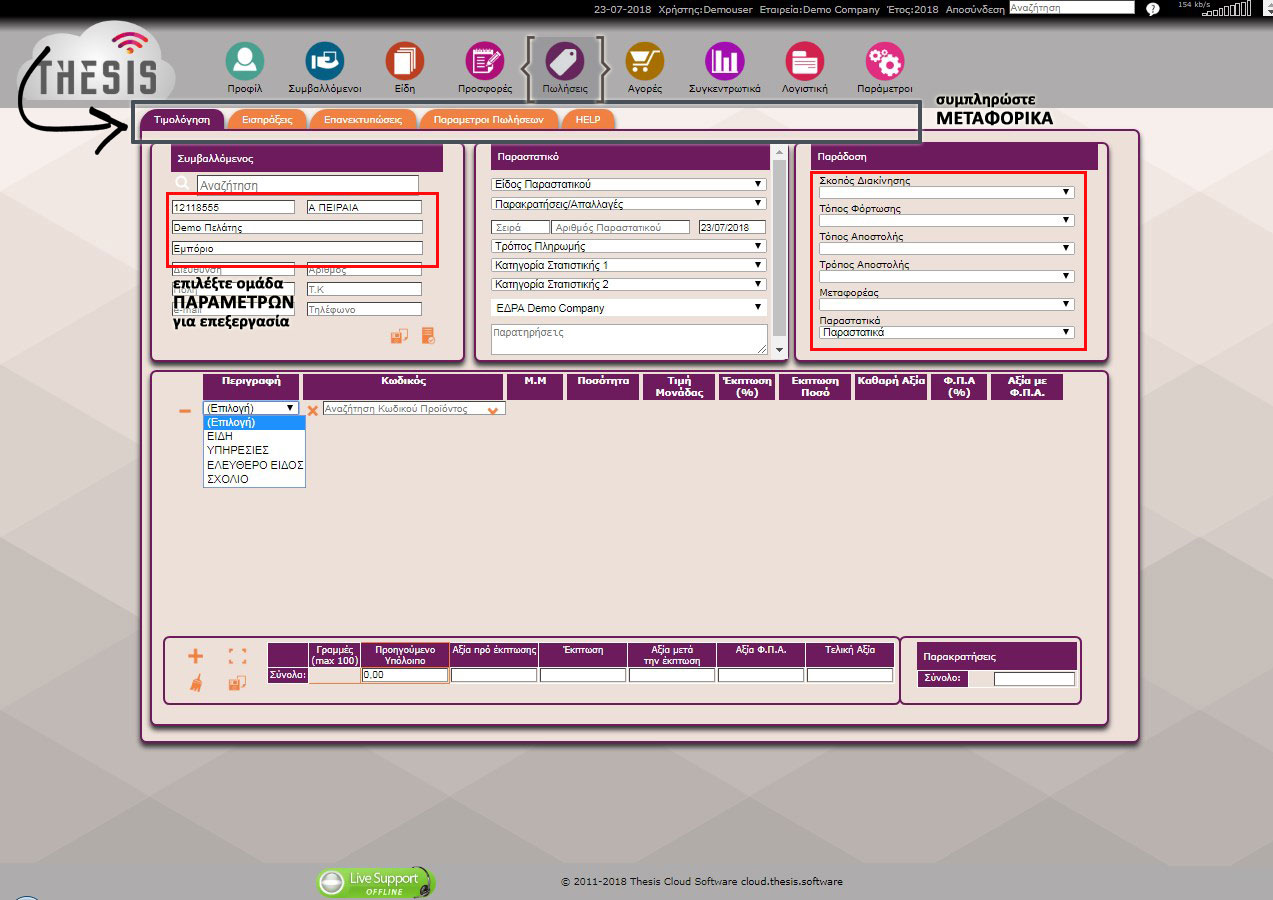Open the Συμβαλλόμενοι handshake icon
This screenshot has height=900, width=1273.
point(324,61)
